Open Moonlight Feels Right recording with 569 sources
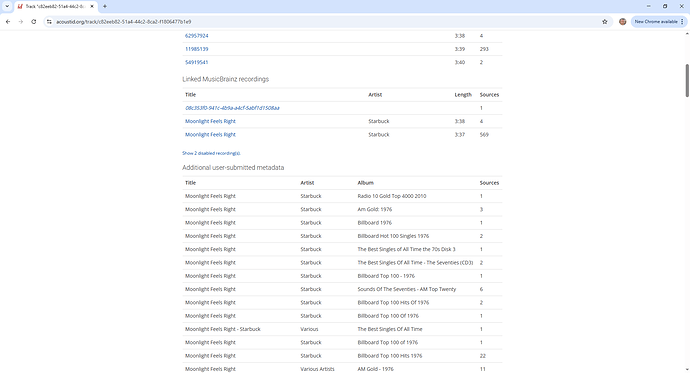The image size is (690, 373). (x=210, y=135)
